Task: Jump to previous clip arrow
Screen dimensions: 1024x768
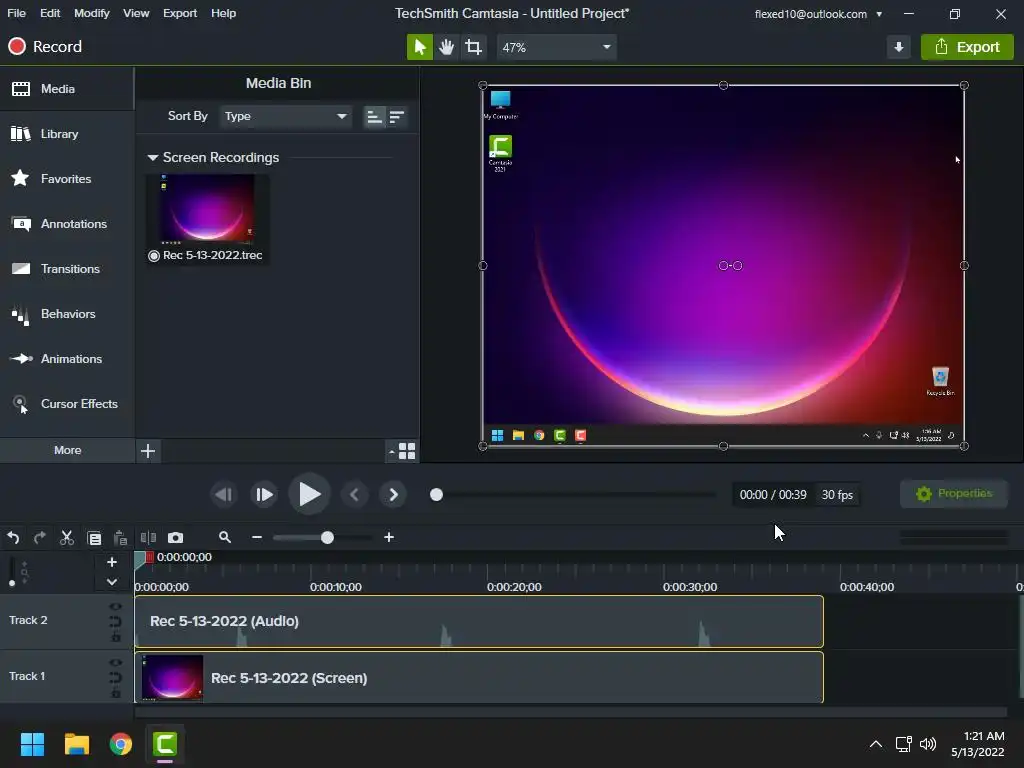Action: point(355,495)
